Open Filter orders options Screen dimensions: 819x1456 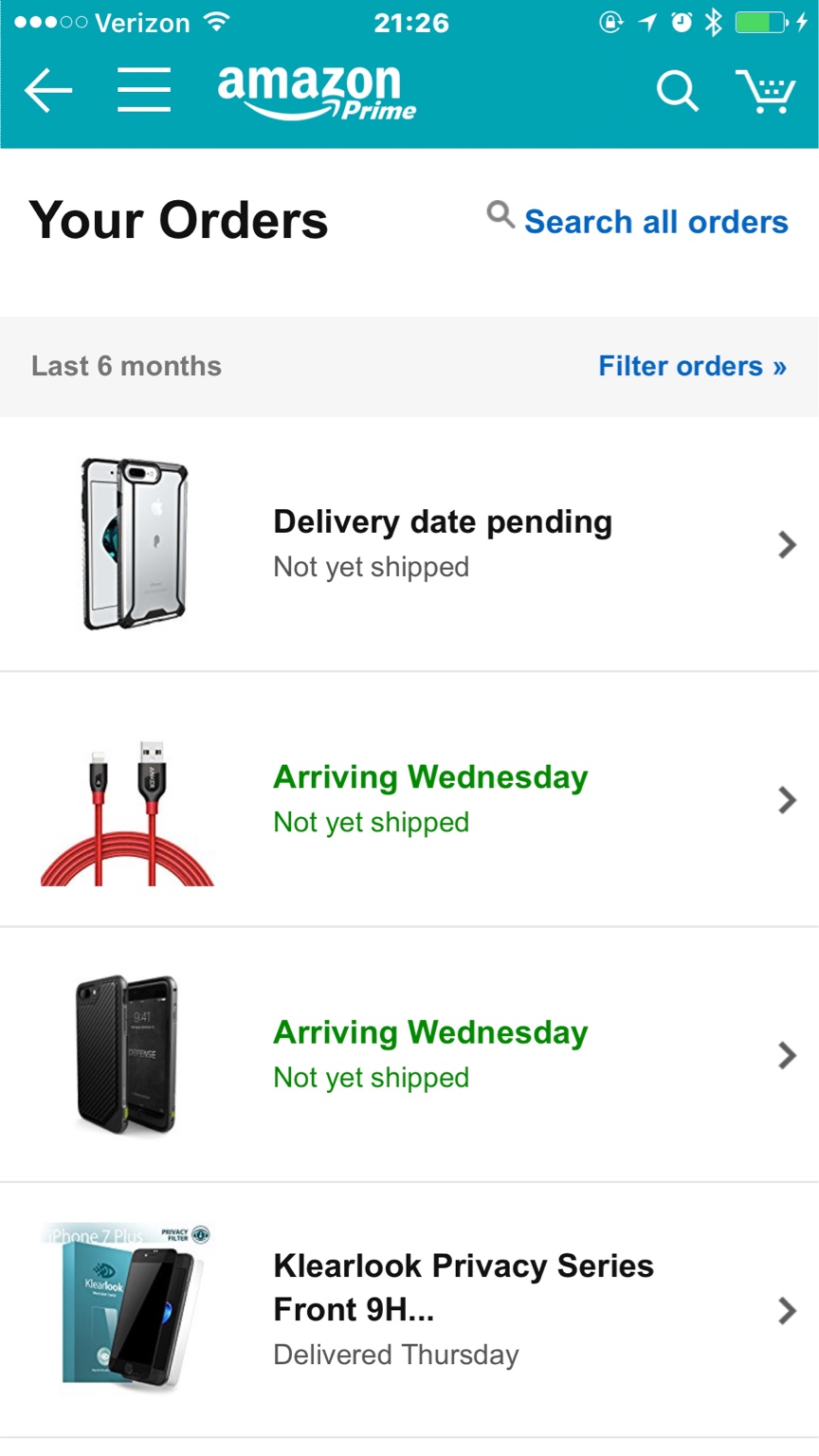pyautogui.click(x=692, y=366)
